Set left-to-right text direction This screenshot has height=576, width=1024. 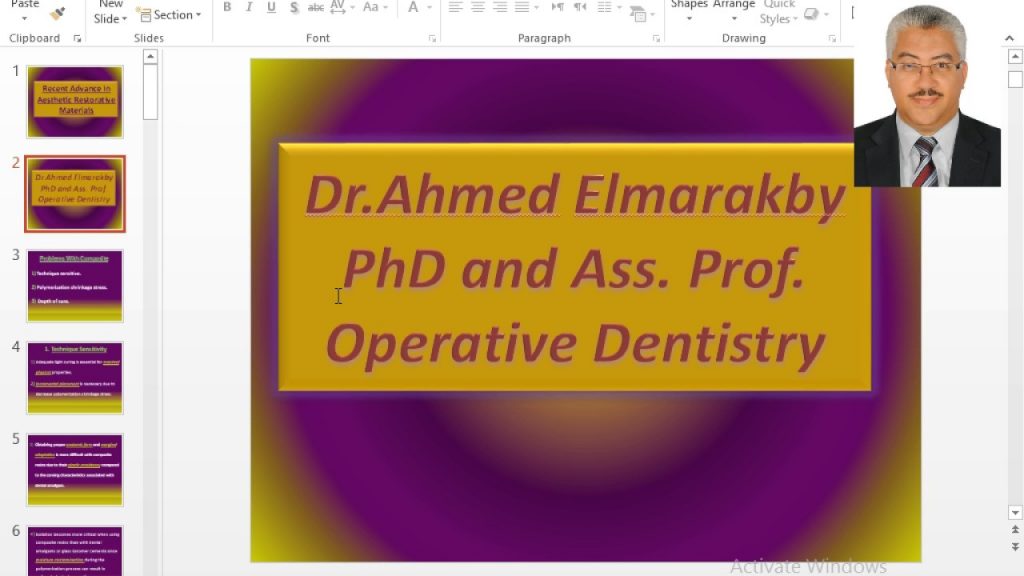click(557, 7)
